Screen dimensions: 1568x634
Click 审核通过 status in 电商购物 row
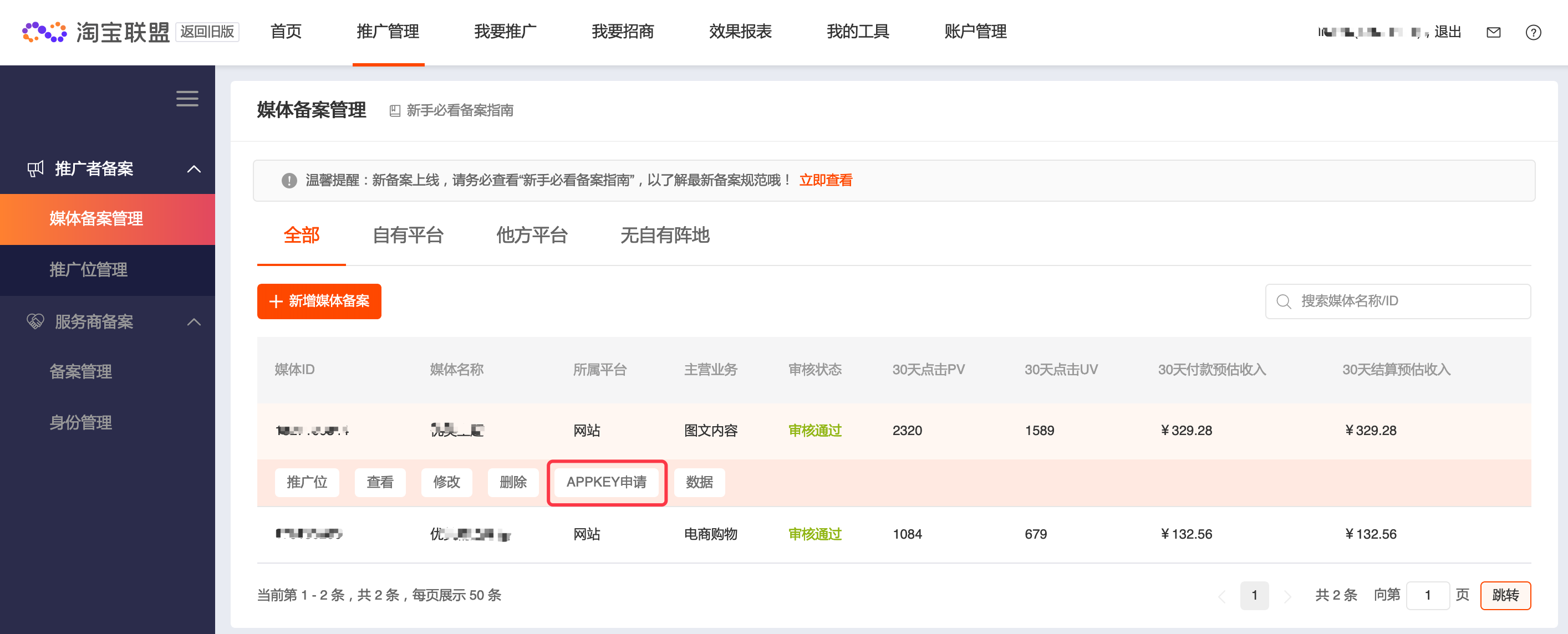(x=814, y=534)
